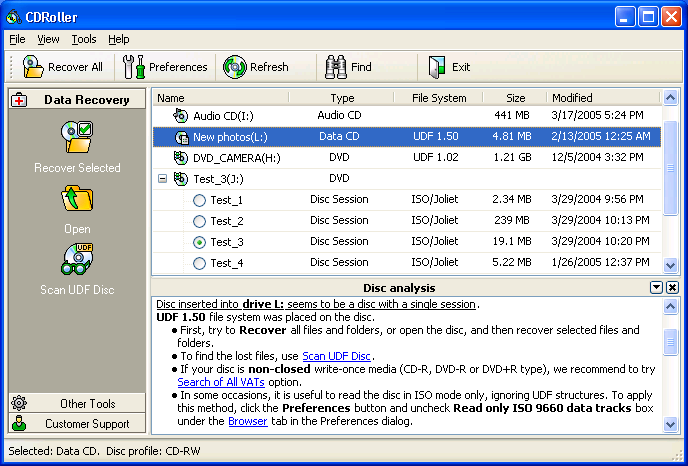This screenshot has height=466, width=688.
Task: Select the Test_1 session radio button
Action: click(x=199, y=200)
